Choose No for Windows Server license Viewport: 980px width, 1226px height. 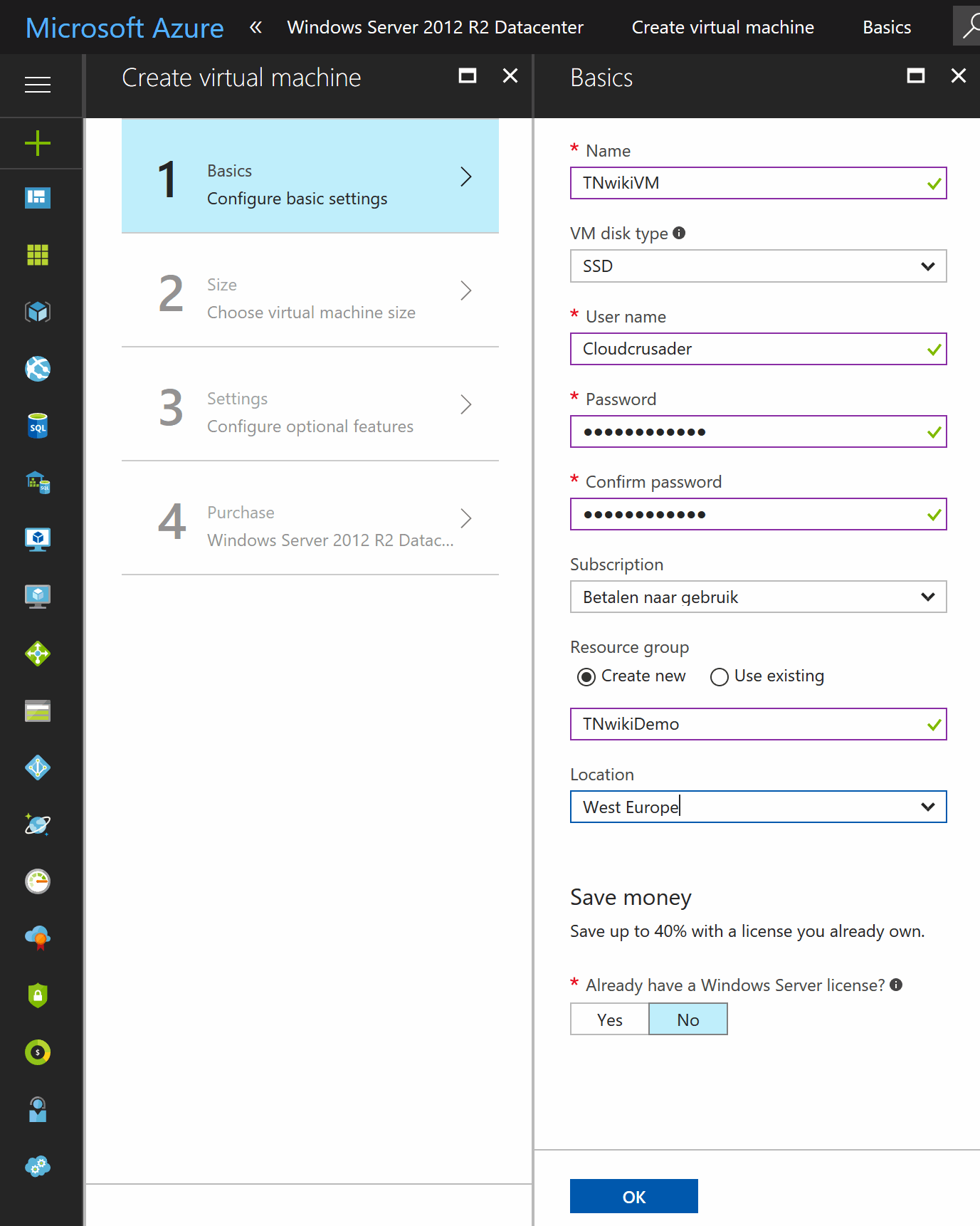pos(688,1020)
